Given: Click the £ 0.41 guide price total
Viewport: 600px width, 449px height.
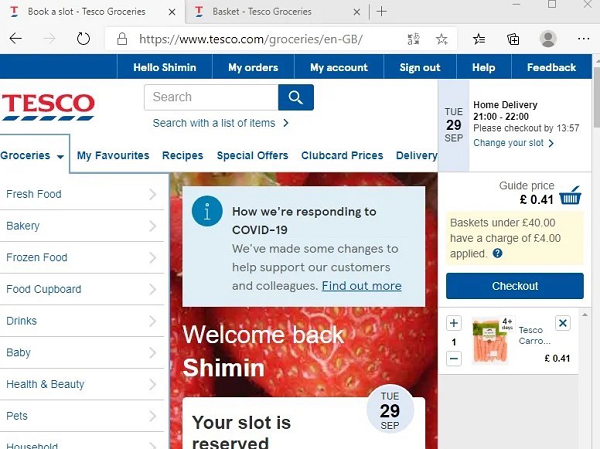Looking at the screenshot, I should [536, 199].
